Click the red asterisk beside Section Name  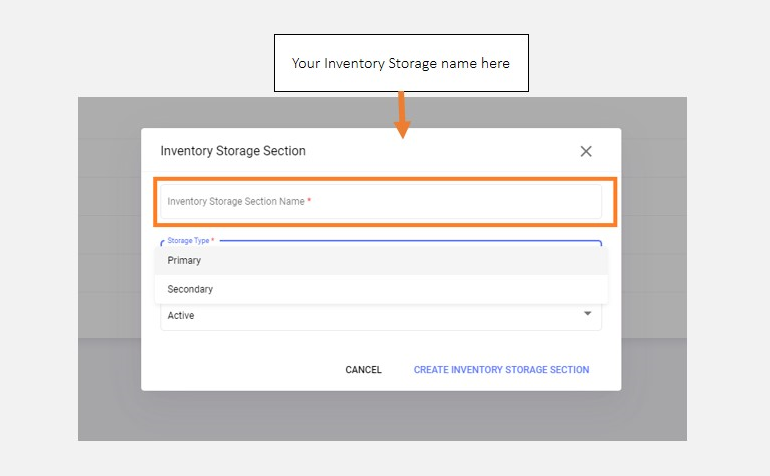point(309,201)
